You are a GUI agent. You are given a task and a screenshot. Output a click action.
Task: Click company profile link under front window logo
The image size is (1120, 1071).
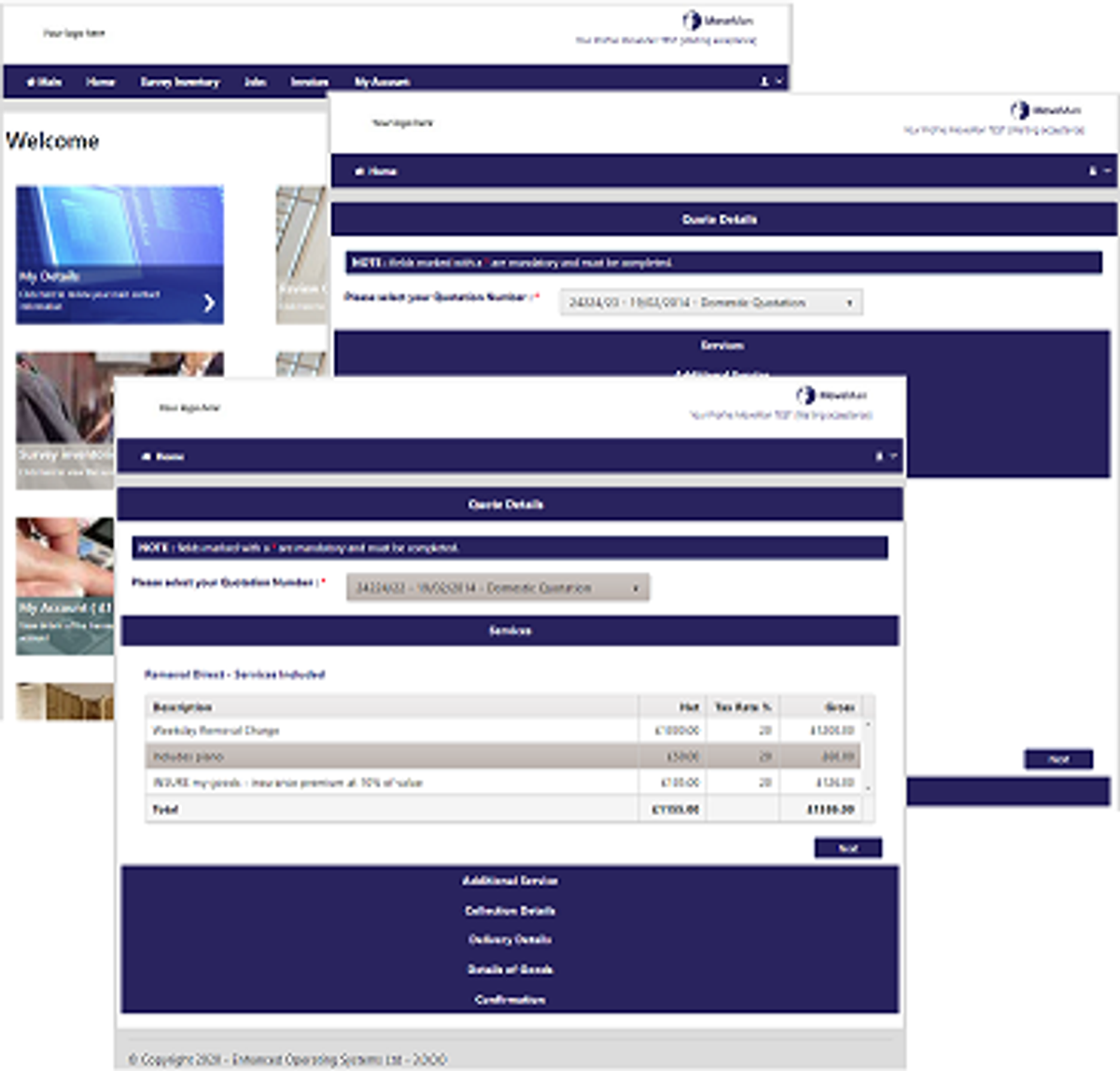pos(781,415)
